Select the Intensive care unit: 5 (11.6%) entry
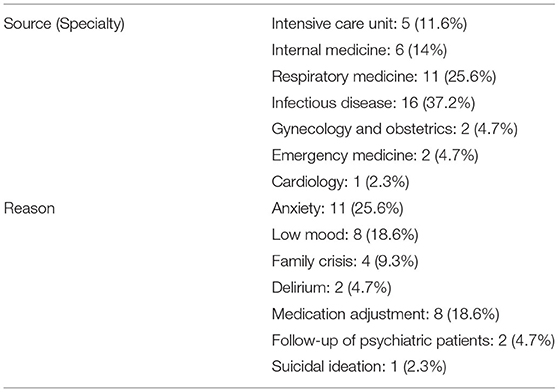 369,24
